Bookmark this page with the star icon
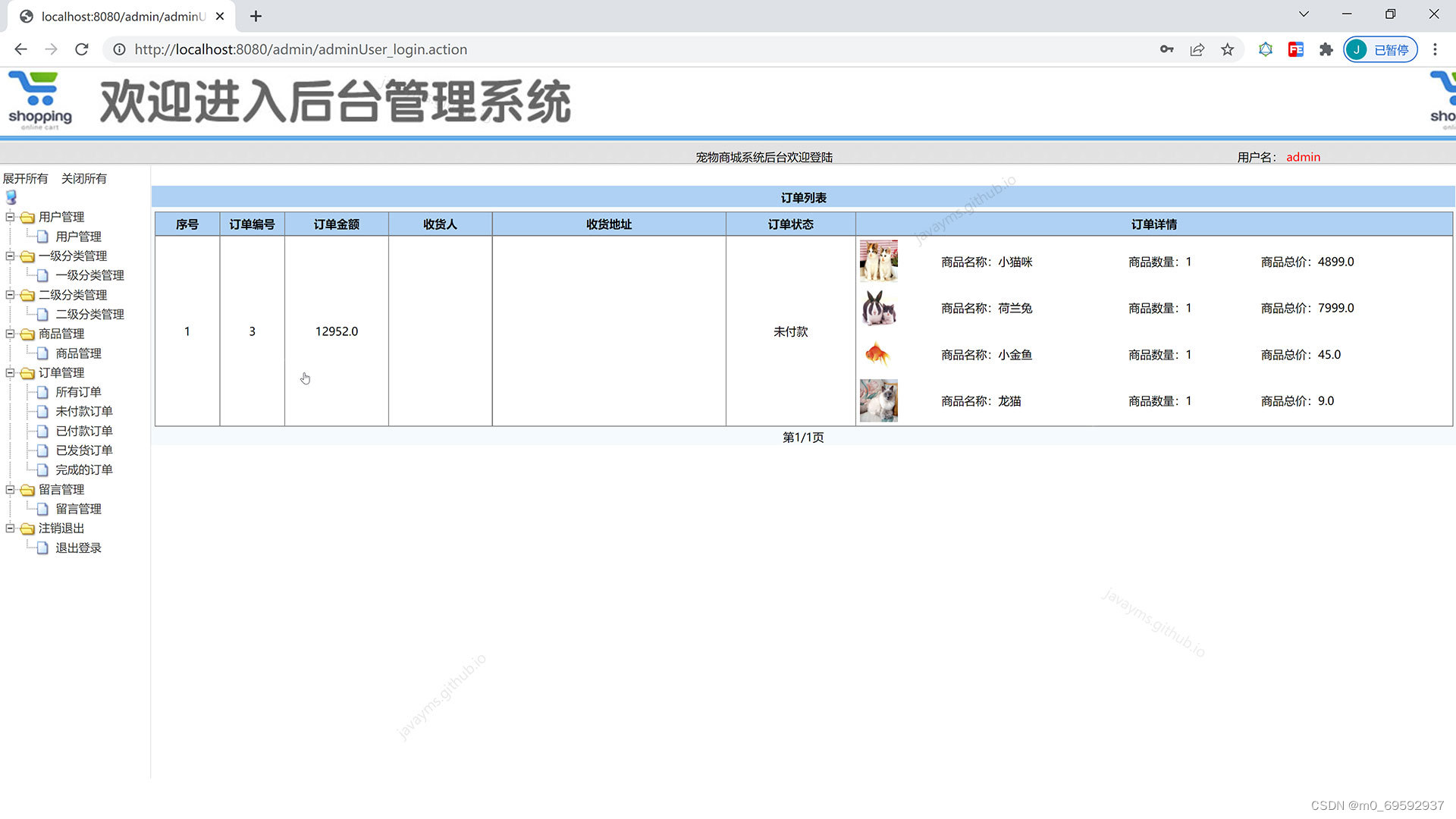1456x819 pixels. click(x=1227, y=49)
